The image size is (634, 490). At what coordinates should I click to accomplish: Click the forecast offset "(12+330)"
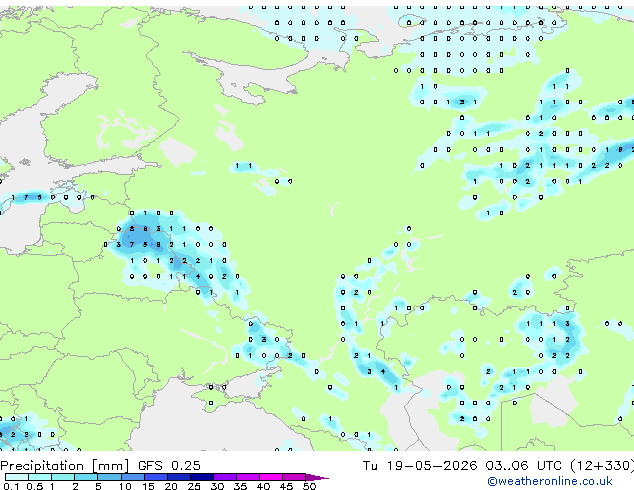pos(602,466)
